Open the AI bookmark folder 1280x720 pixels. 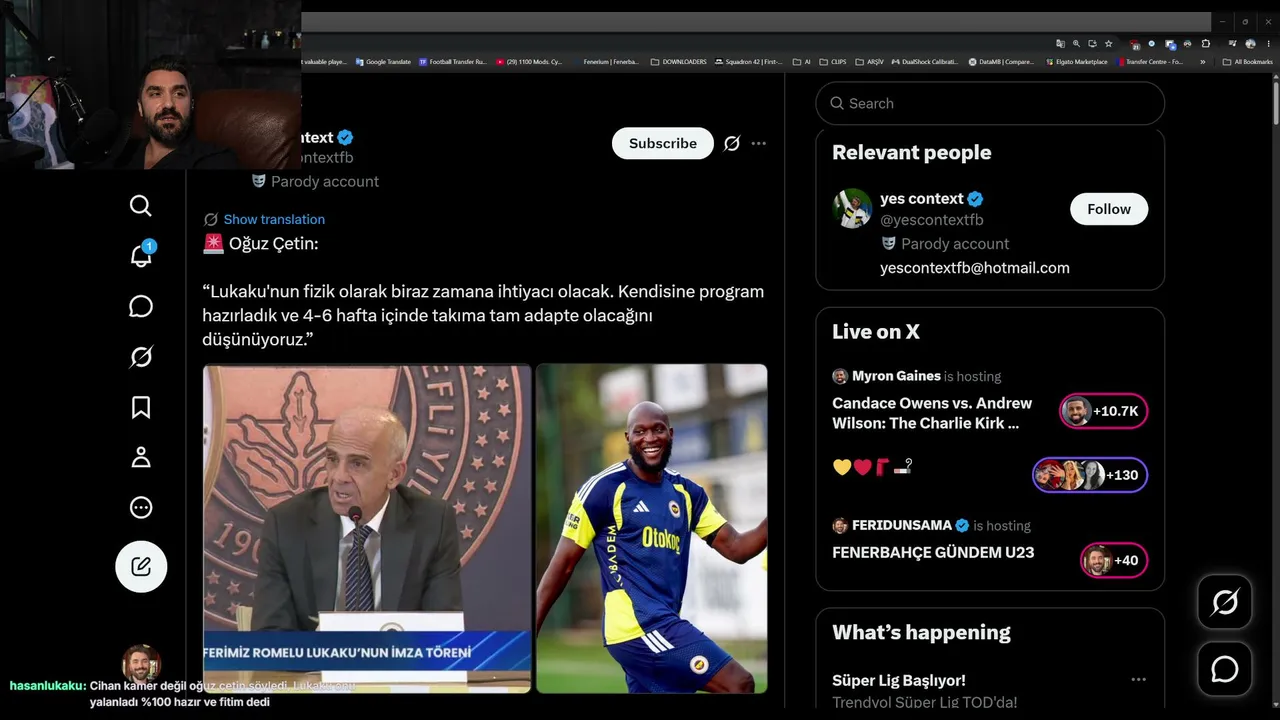(801, 62)
